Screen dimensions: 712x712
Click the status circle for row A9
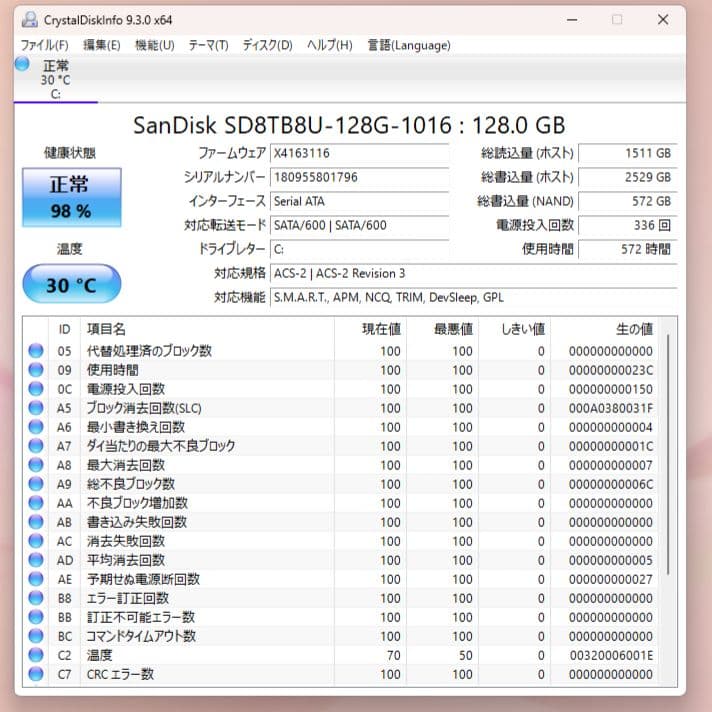pos(36,484)
